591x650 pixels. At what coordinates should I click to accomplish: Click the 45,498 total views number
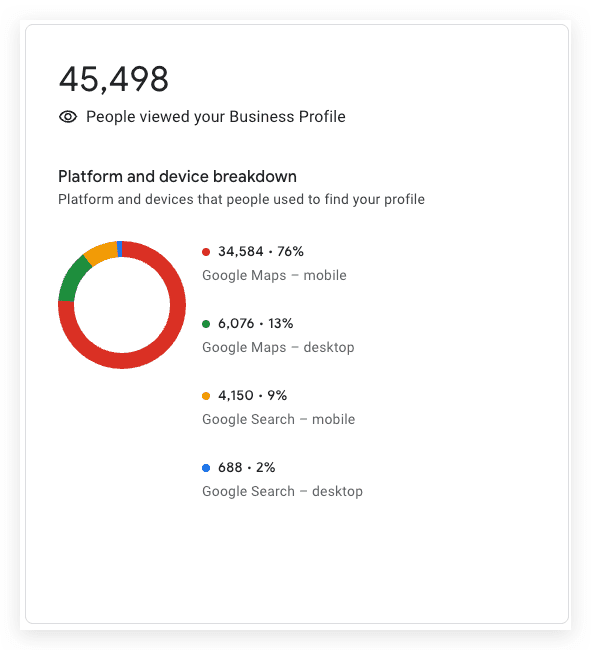pyautogui.click(x=114, y=79)
